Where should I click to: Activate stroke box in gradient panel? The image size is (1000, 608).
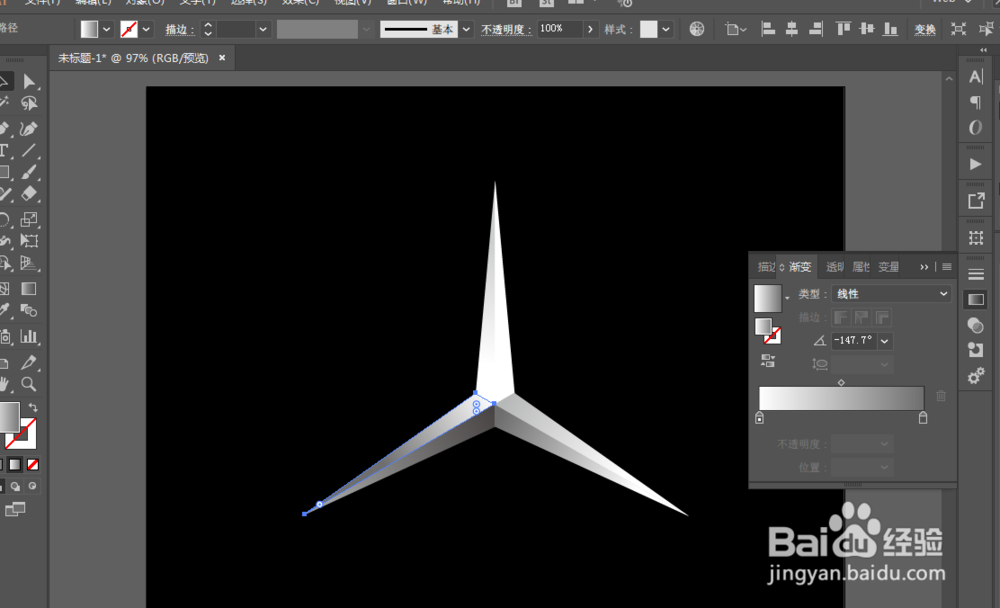point(773,336)
